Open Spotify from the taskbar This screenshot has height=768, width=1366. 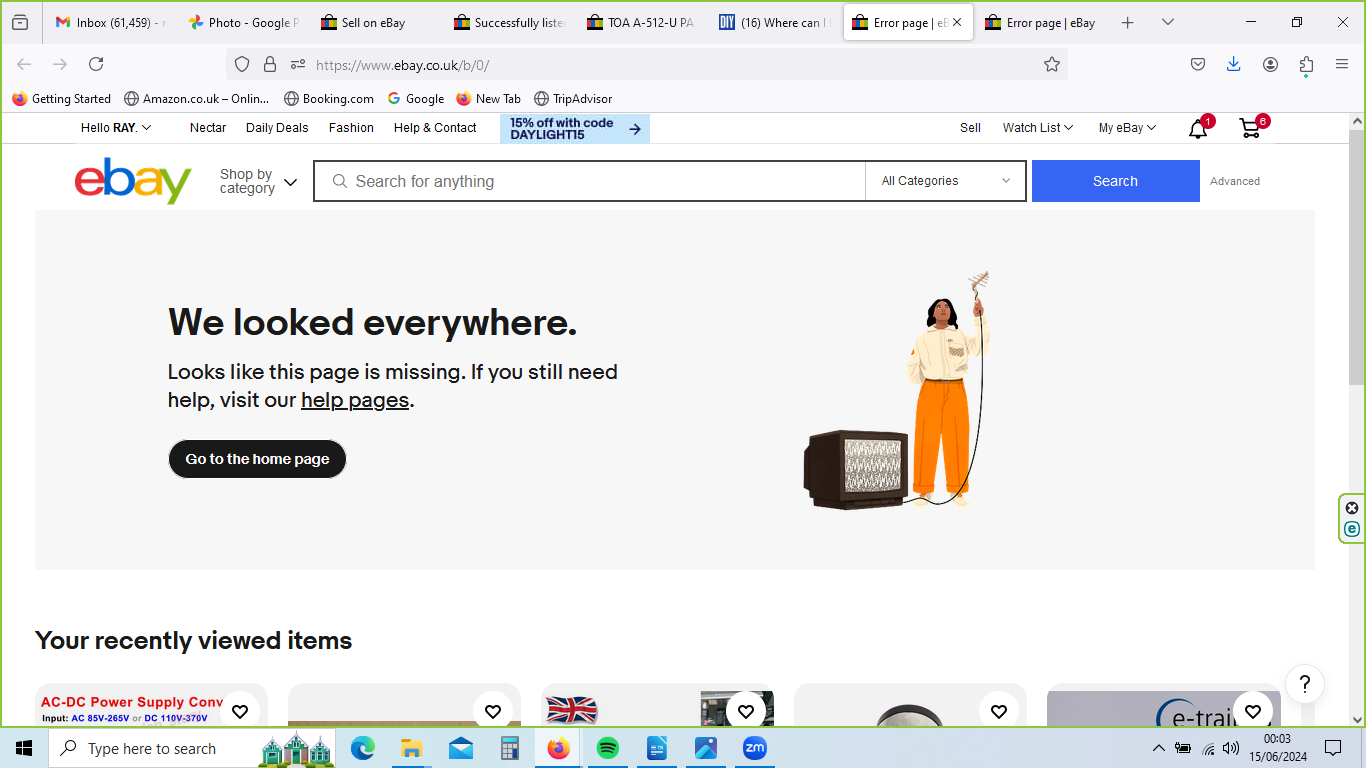coord(607,748)
